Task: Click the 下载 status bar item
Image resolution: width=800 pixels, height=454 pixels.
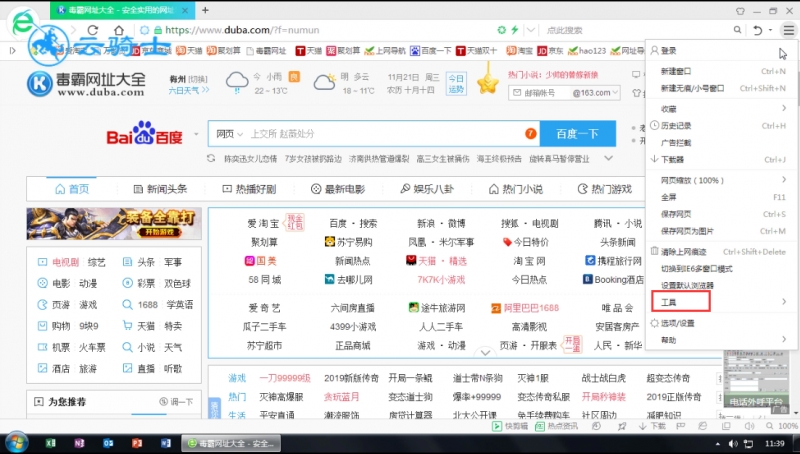Action: tap(653, 426)
